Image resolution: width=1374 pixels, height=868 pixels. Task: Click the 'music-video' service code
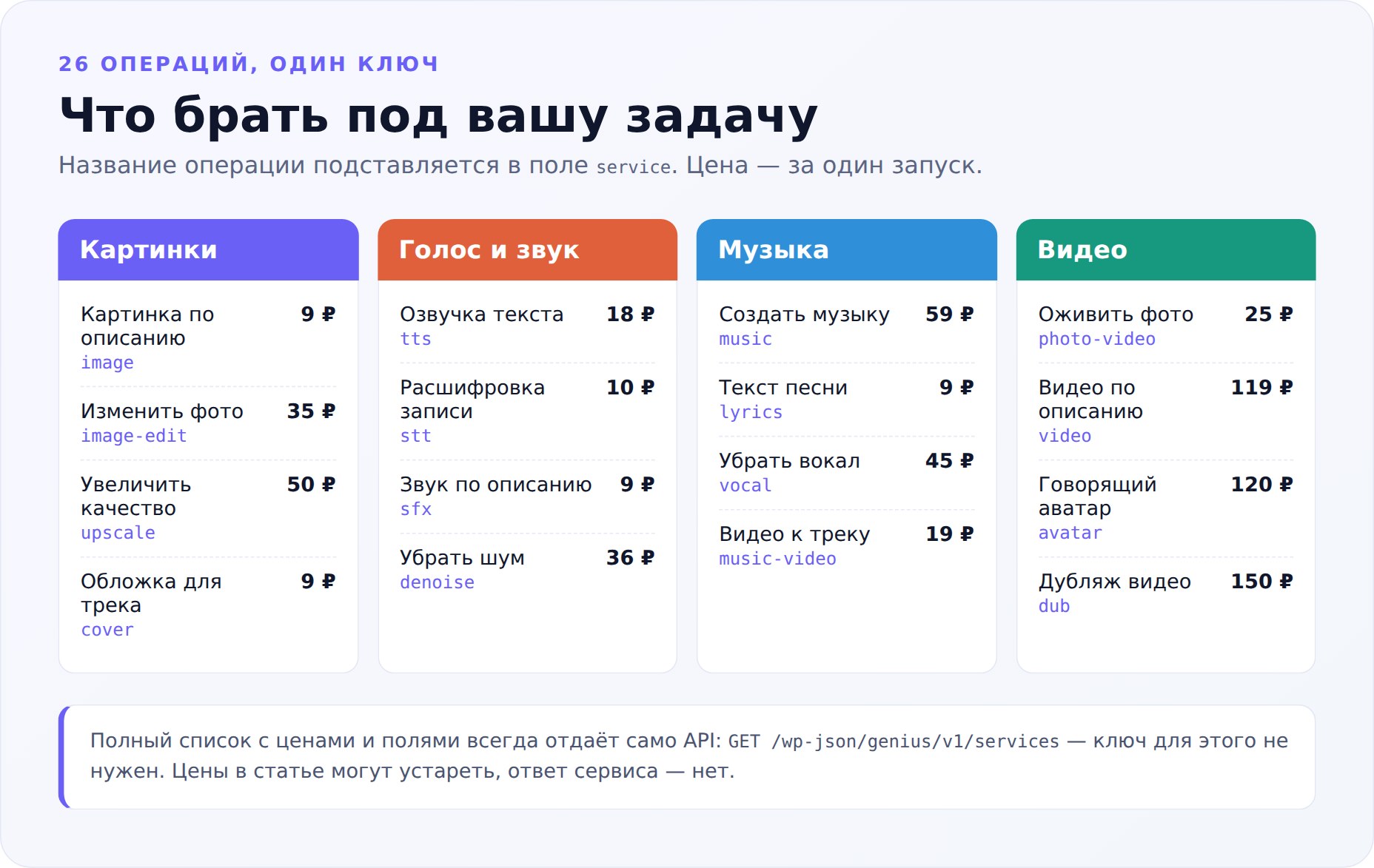click(x=777, y=559)
